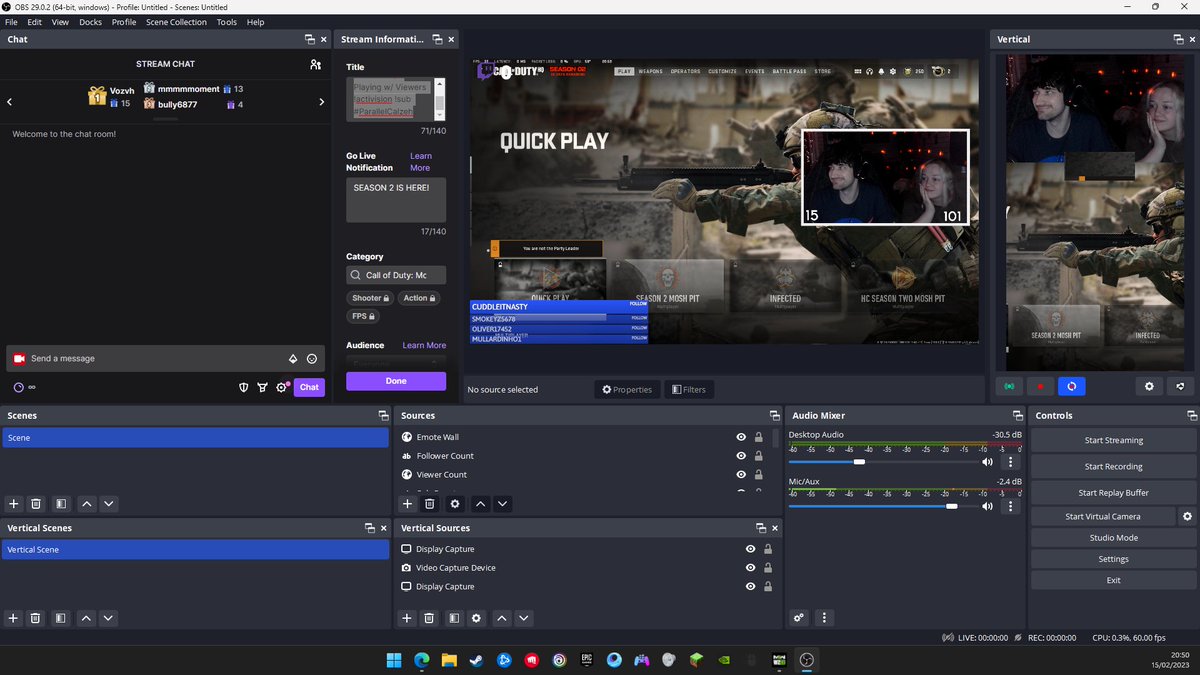Toggle lock on Follower Count source
This screenshot has width=1200, height=675.
coord(759,456)
